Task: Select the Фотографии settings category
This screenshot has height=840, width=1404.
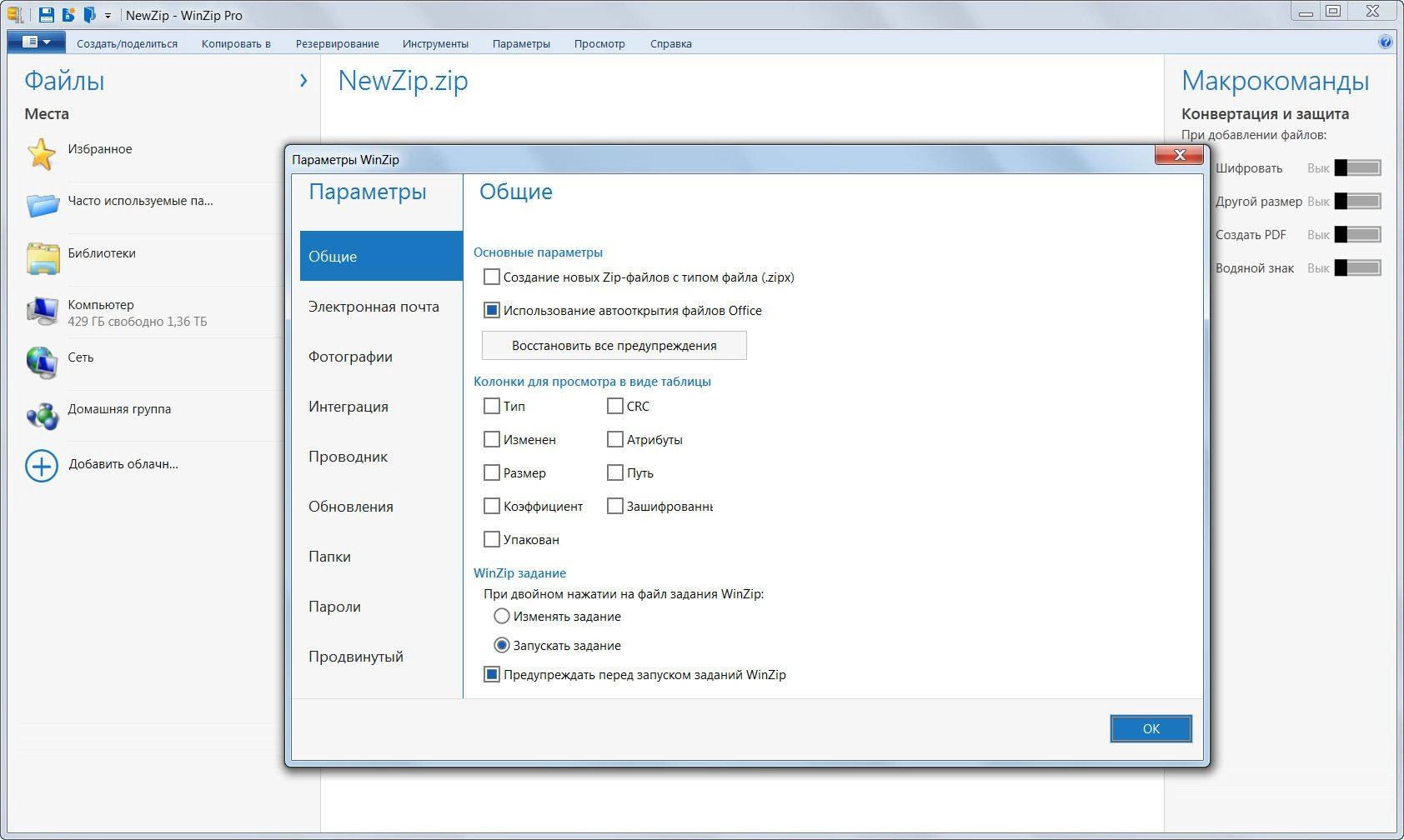Action: tap(381, 356)
